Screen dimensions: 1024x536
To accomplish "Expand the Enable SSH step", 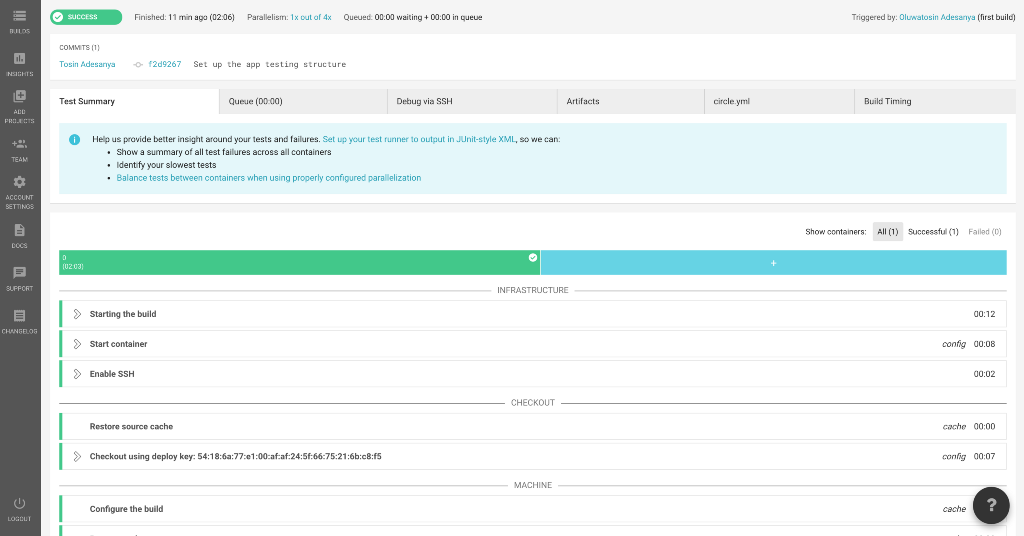I will [x=77, y=374].
